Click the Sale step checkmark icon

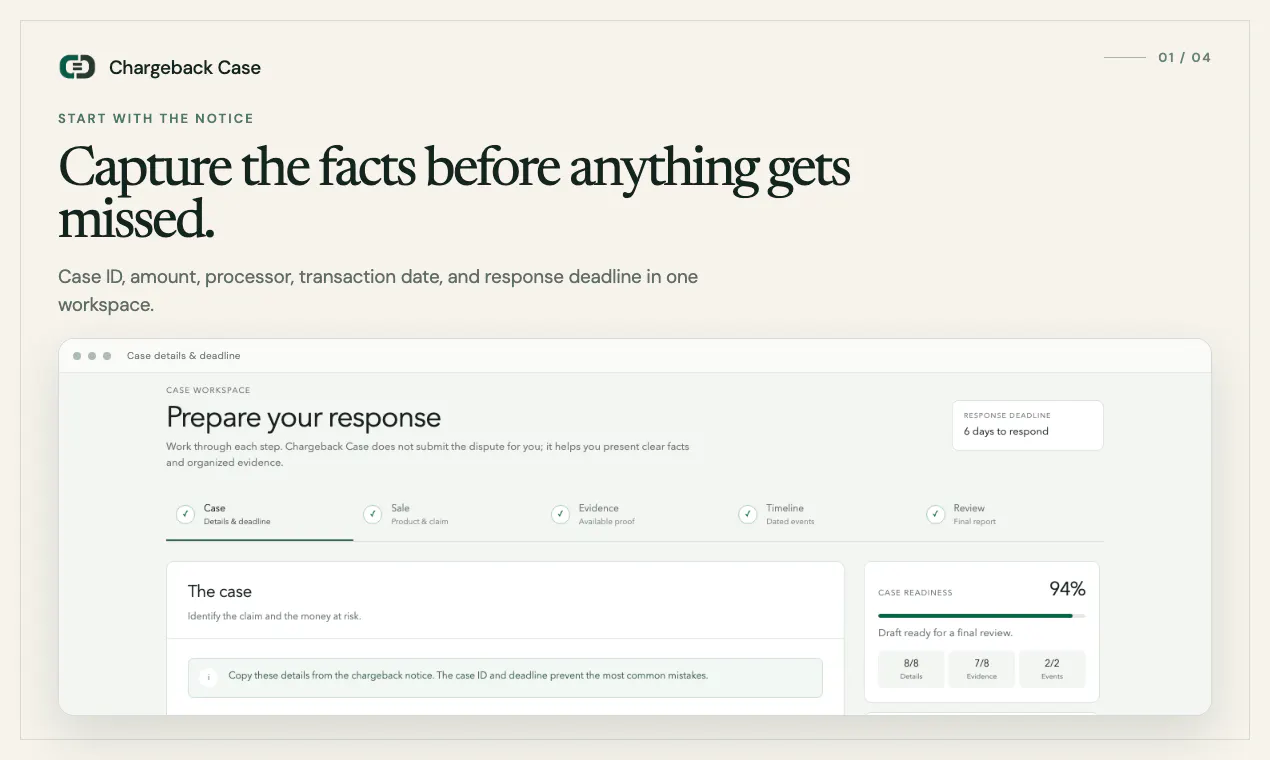[372, 514]
